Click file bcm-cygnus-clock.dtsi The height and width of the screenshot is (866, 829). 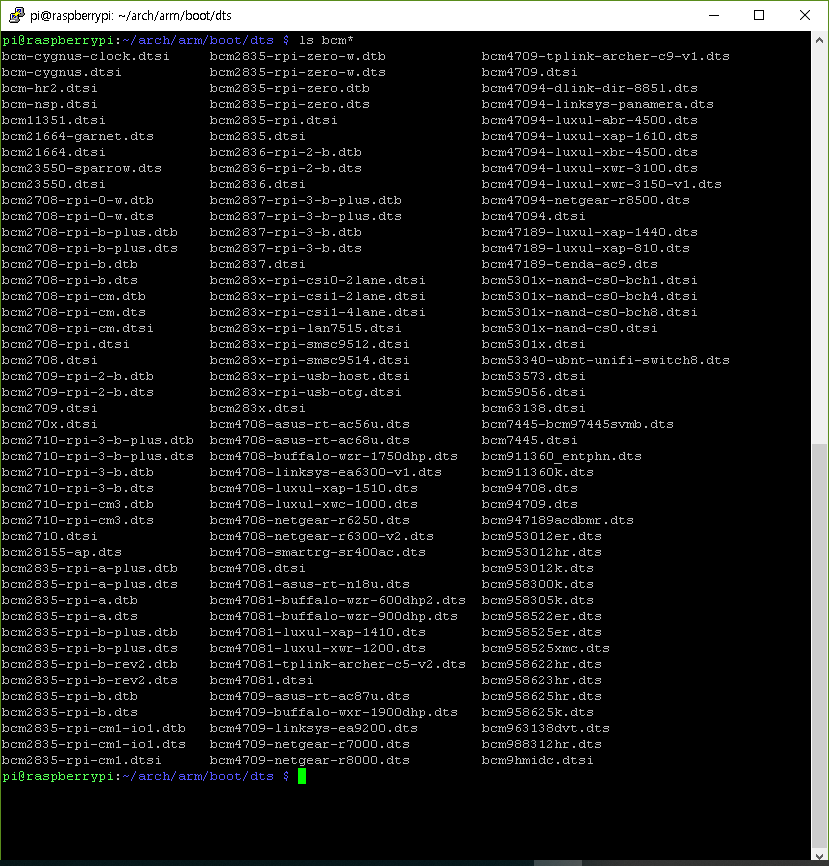coord(86,56)
